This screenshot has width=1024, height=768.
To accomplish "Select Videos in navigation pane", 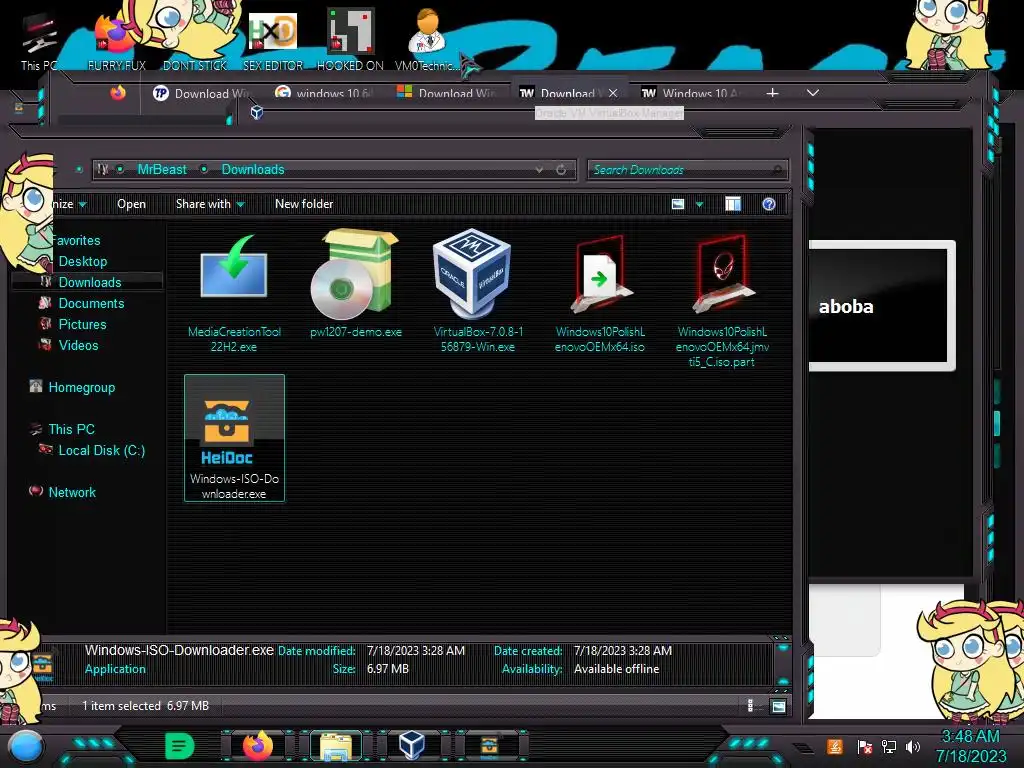I will pos(78,345).
